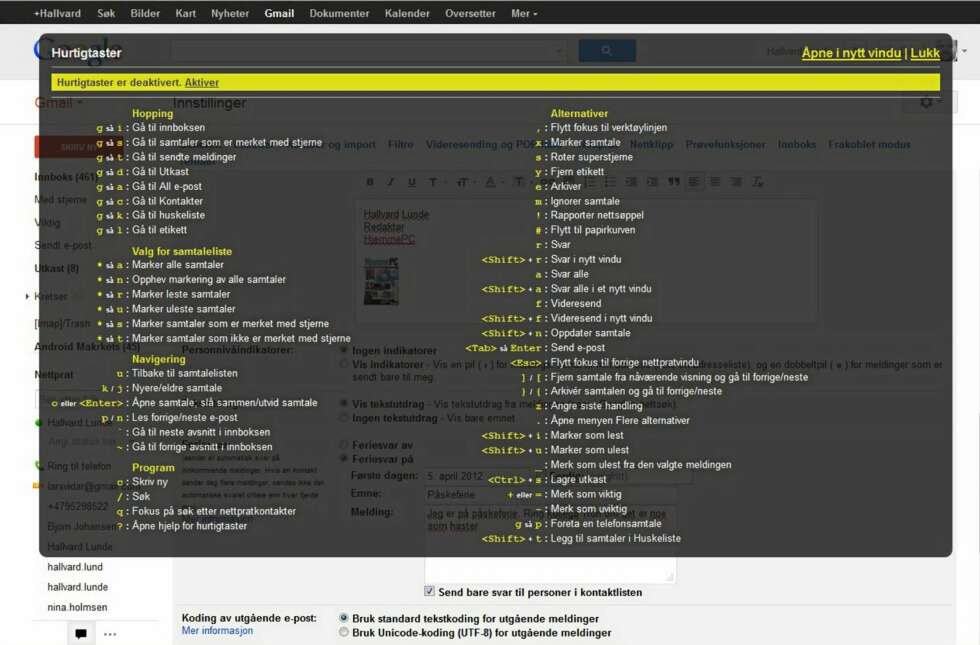Screen dimensions: 980x645
Task: Click the 'Tilbake til samtalelisten' shortcut row
Action: pos(177,373)
